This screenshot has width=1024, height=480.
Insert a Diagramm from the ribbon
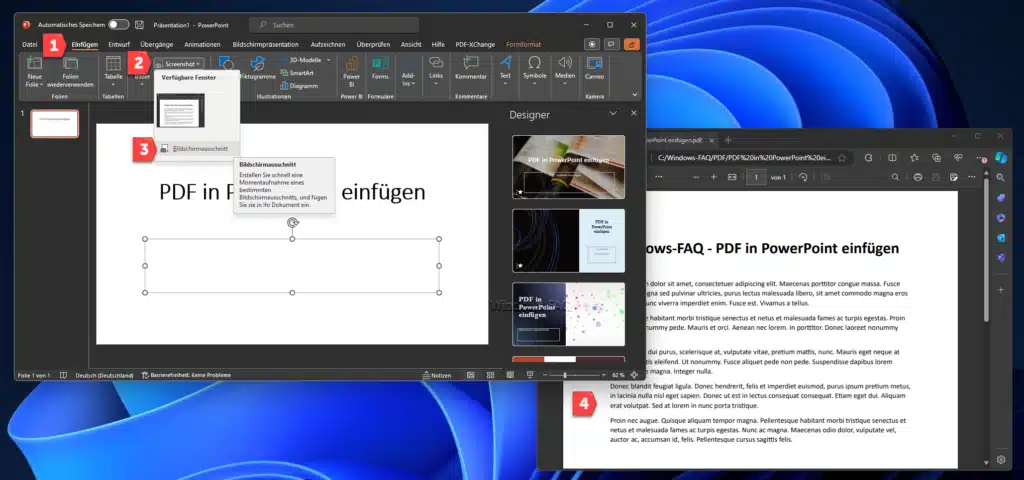[299, 86]
